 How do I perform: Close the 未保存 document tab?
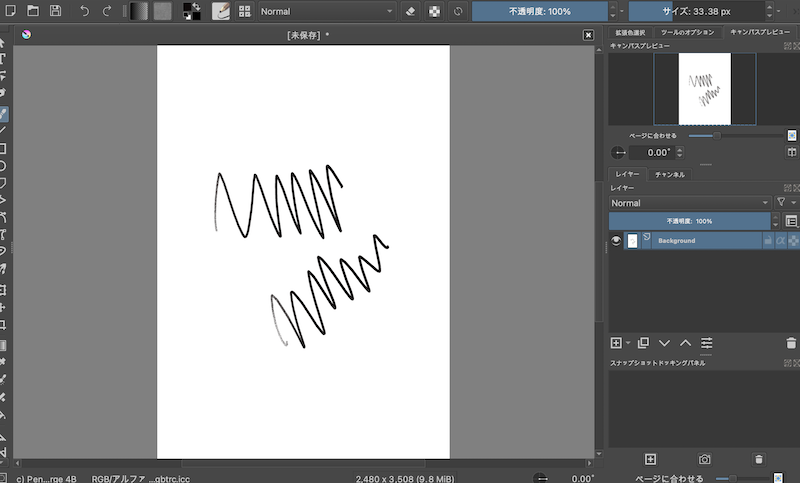588,34
